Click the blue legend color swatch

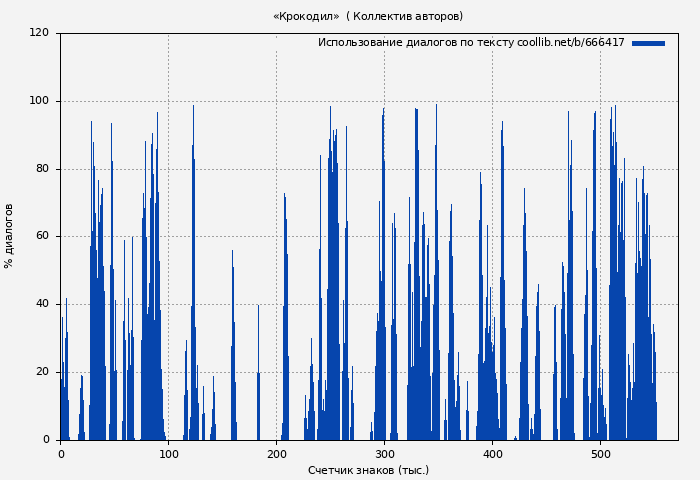648,43
